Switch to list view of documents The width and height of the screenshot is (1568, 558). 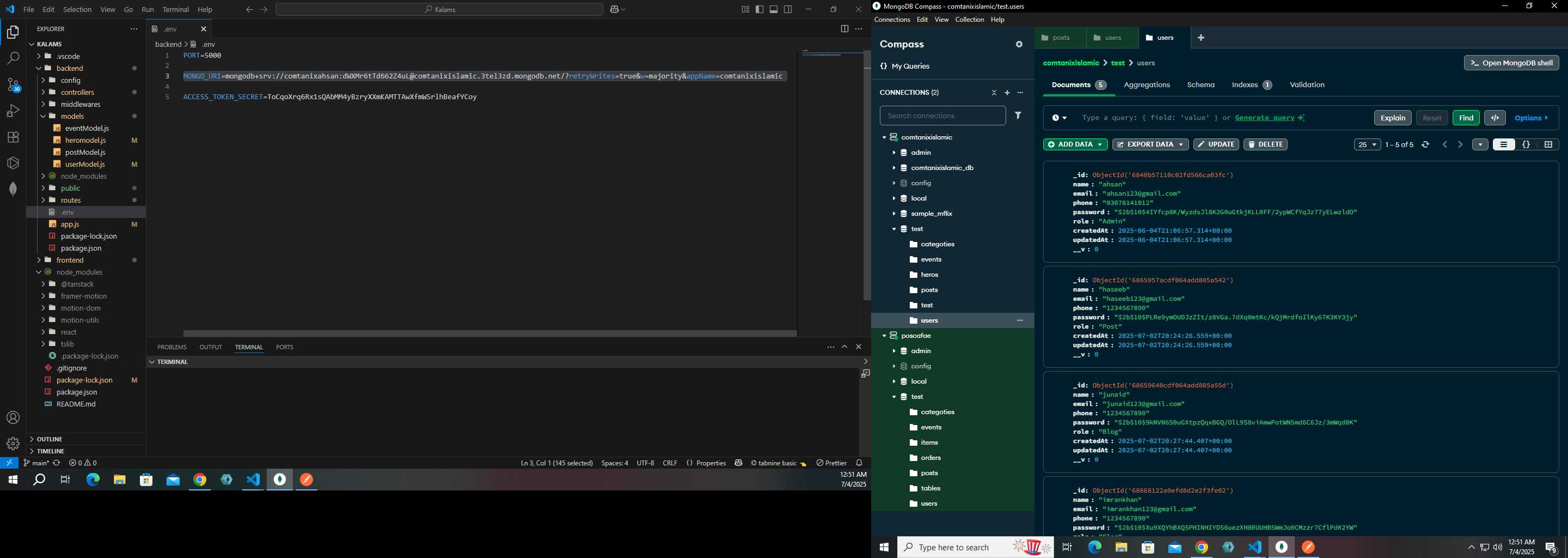1503,144
